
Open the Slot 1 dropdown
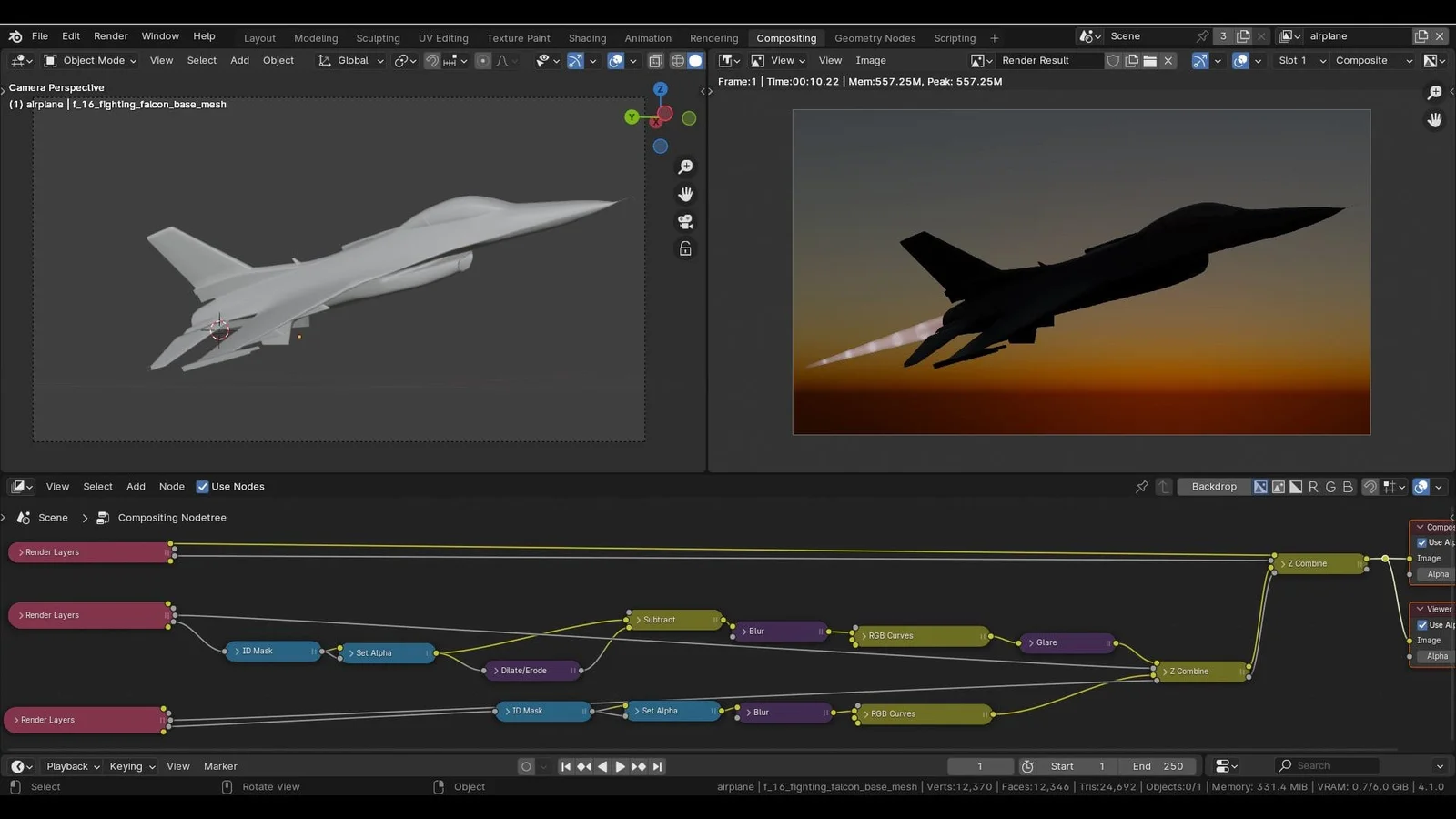tap(1301, 61)
